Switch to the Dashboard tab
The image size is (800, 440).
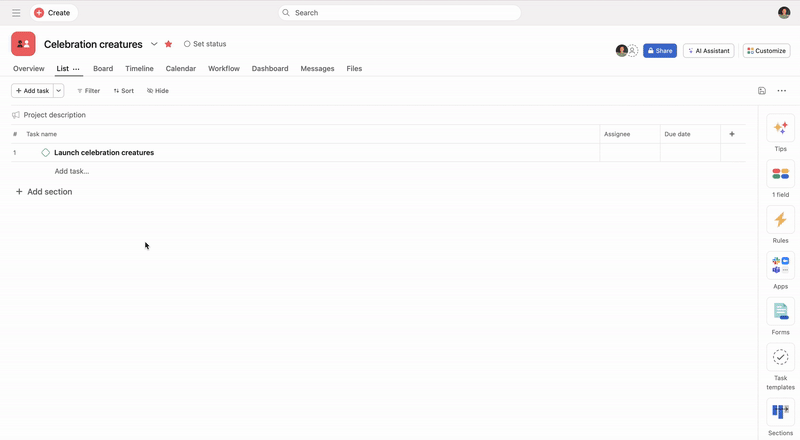[x=270, y=68]
